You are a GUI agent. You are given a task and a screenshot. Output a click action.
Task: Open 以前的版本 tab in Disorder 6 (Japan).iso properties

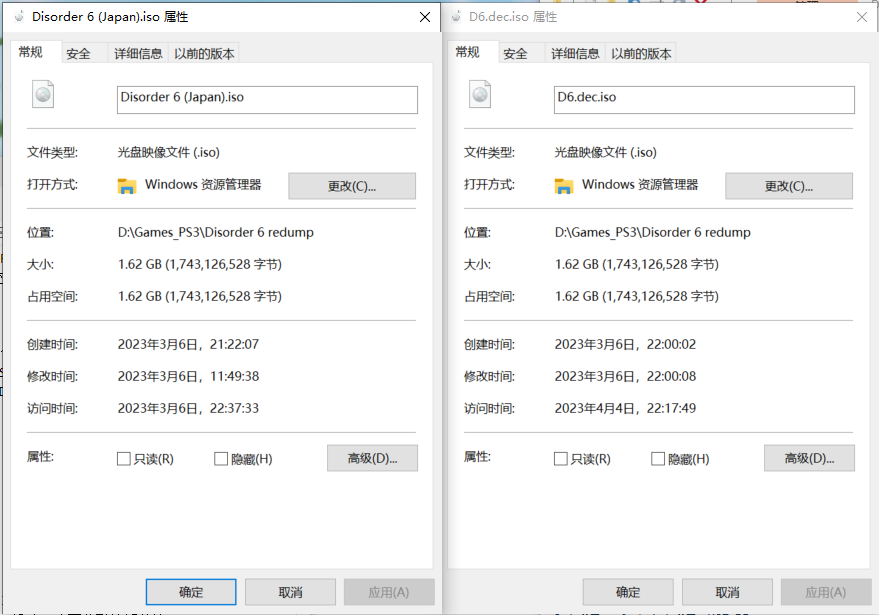[x=204, y=53]
